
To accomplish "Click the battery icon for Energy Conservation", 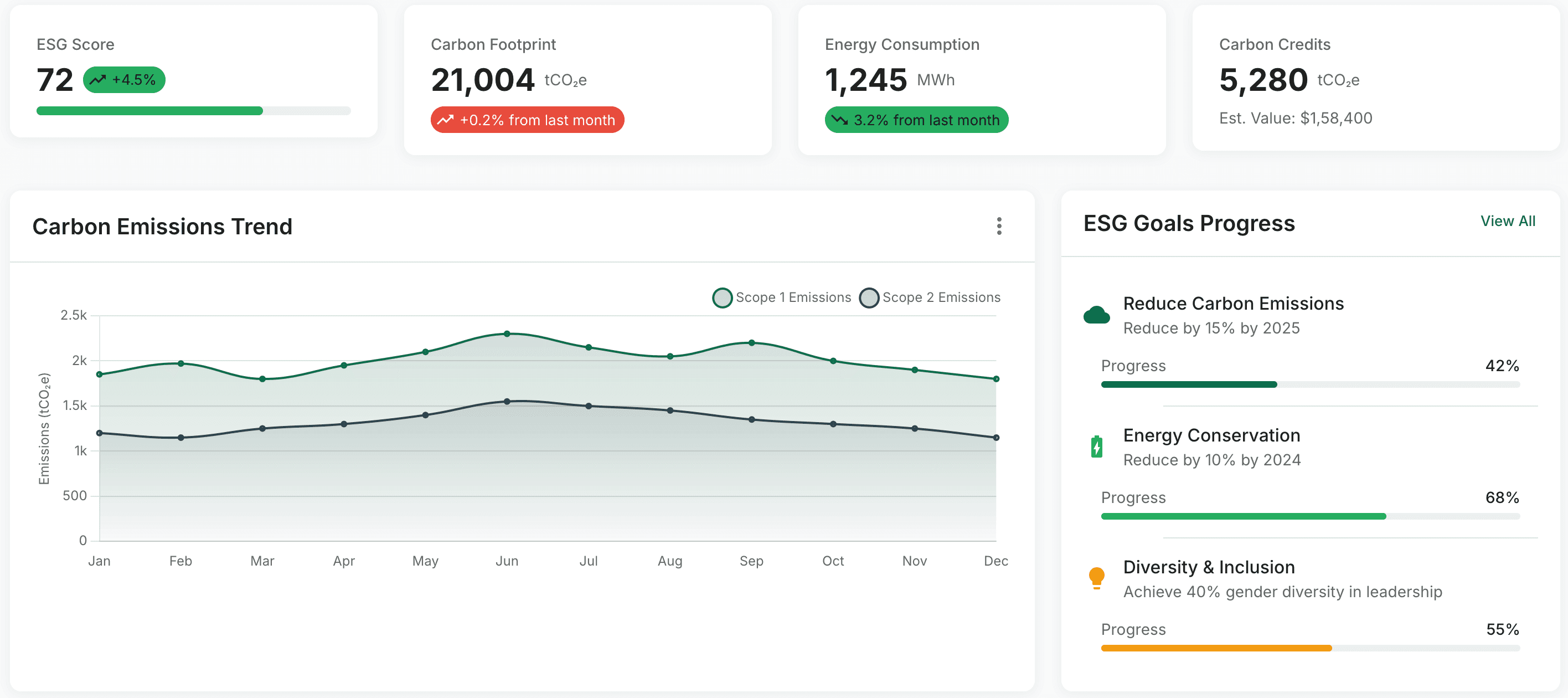I will (x=1096, y=446).
